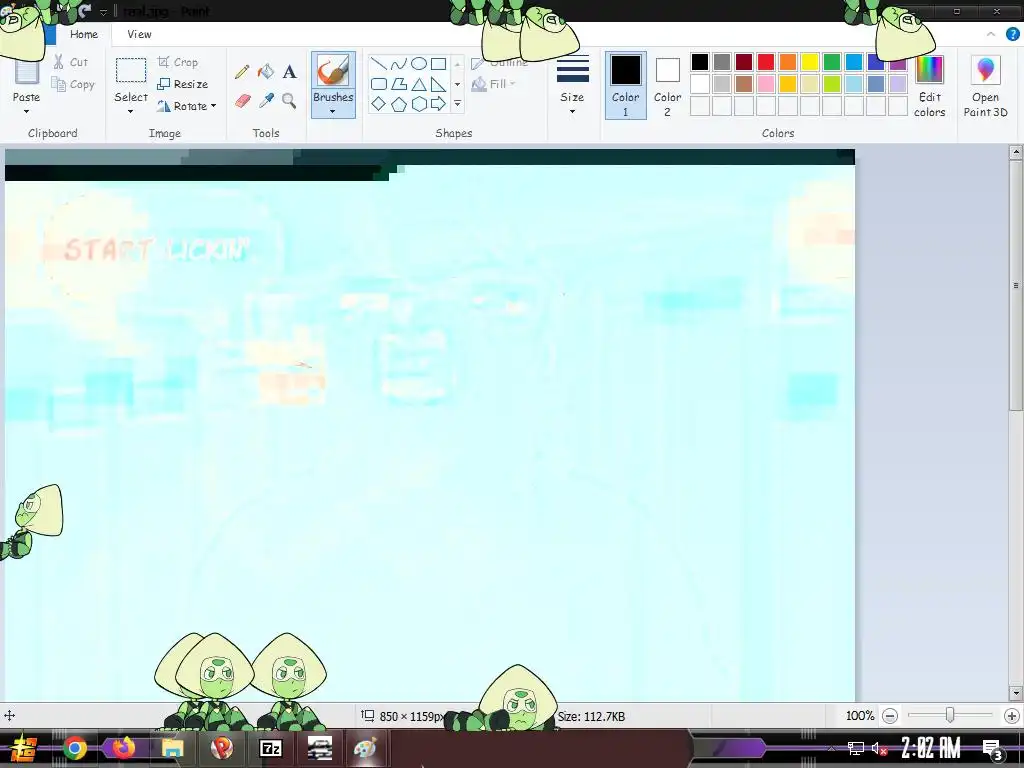Expand the Brushes dropdown arrow

[333, 112]
